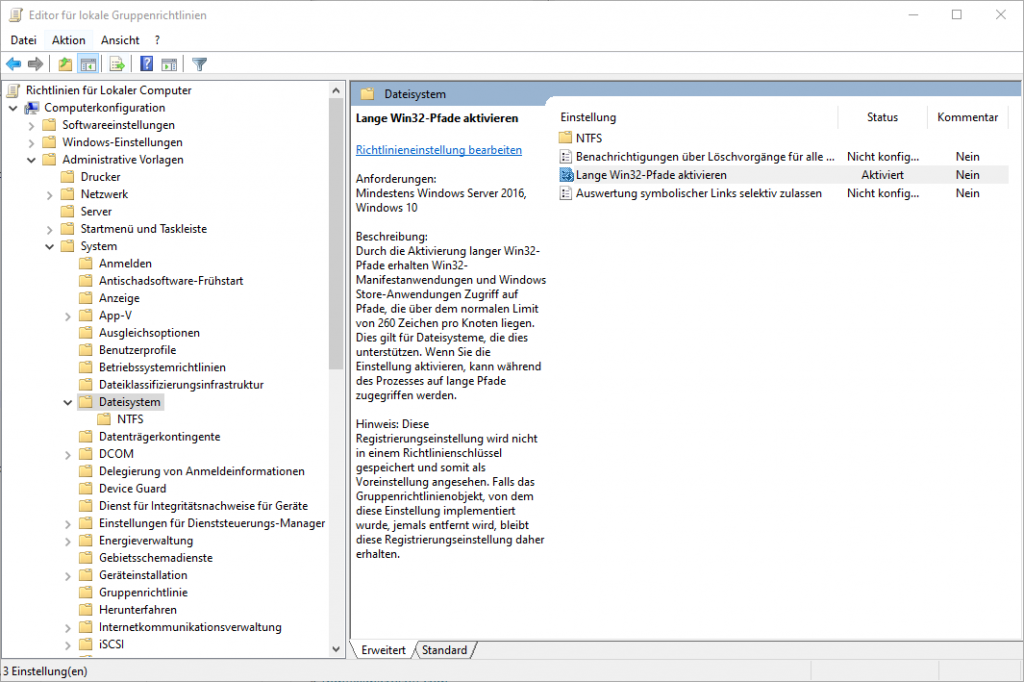Select NTFS under Dateisystem in the tree

(130, 419)
